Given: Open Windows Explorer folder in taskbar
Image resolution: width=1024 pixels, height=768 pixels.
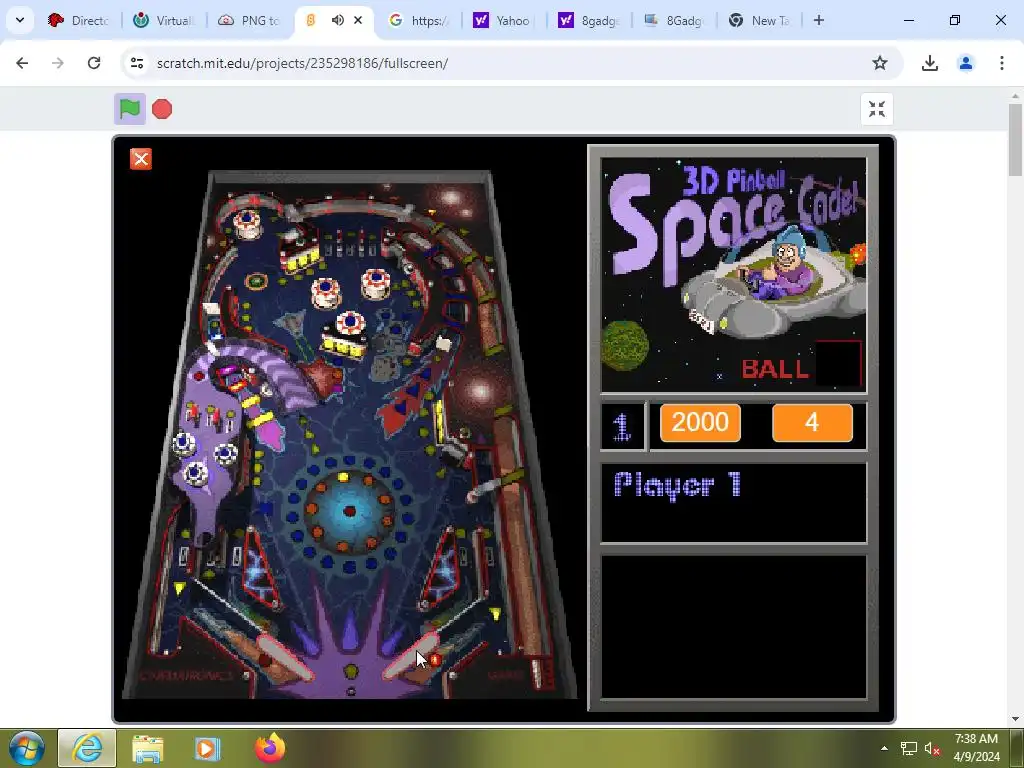Looking at the screenshot, I should click(148, 748).
